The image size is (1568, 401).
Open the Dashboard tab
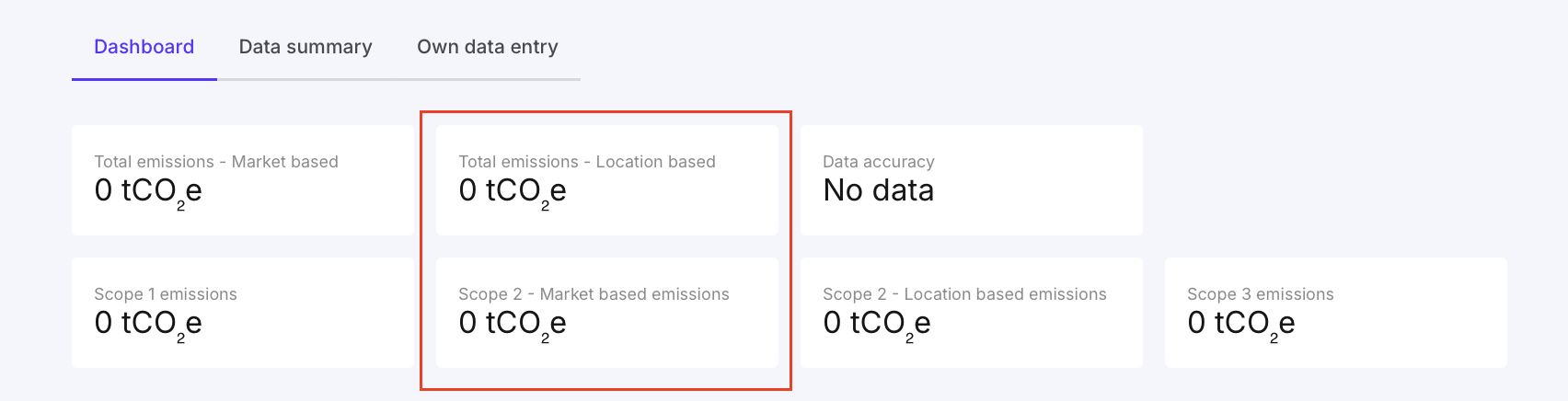[x=144, y=47]
